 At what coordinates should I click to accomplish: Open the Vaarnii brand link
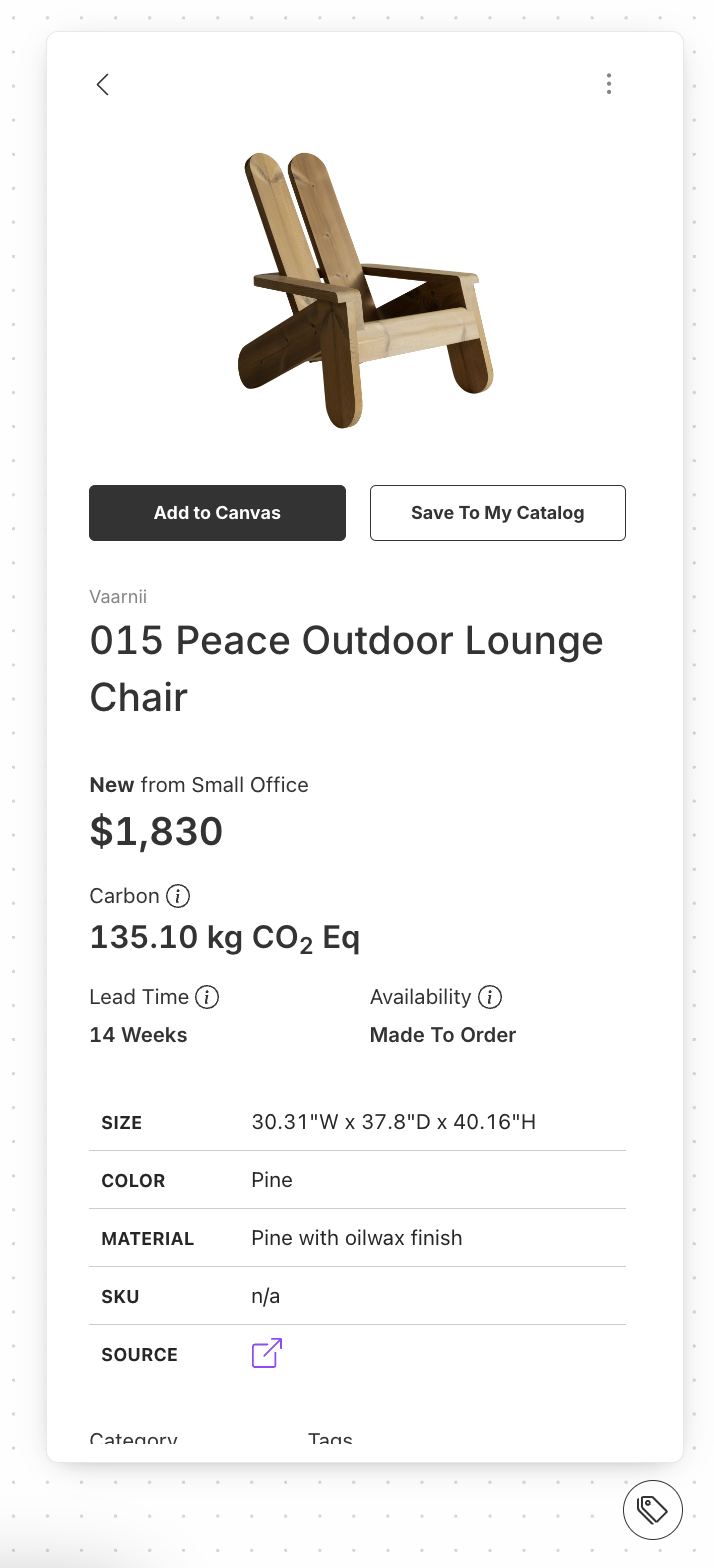coord(118,597)
